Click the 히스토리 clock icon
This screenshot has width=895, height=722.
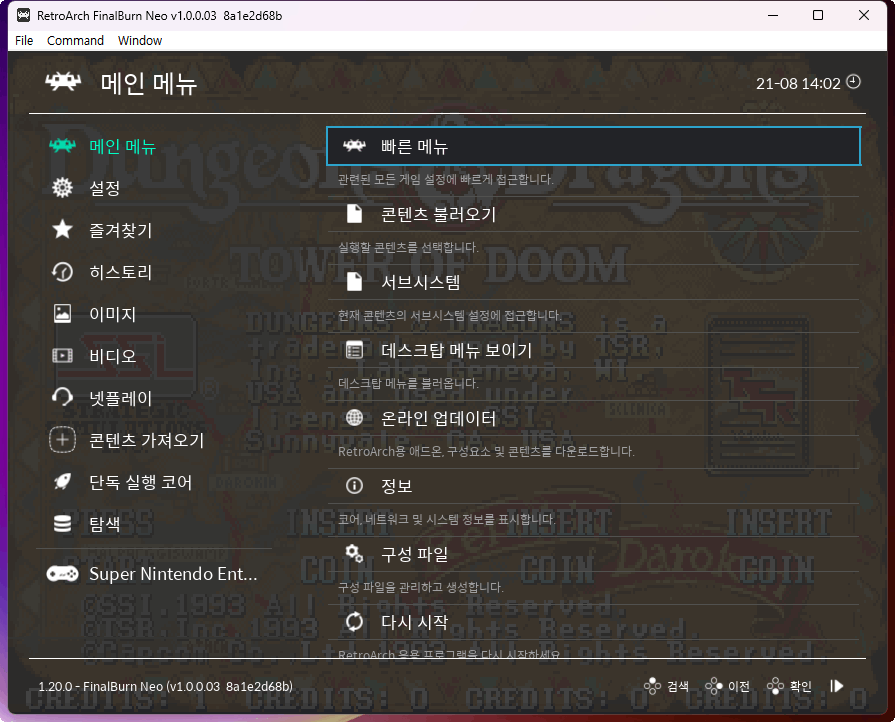click(62, 272)
